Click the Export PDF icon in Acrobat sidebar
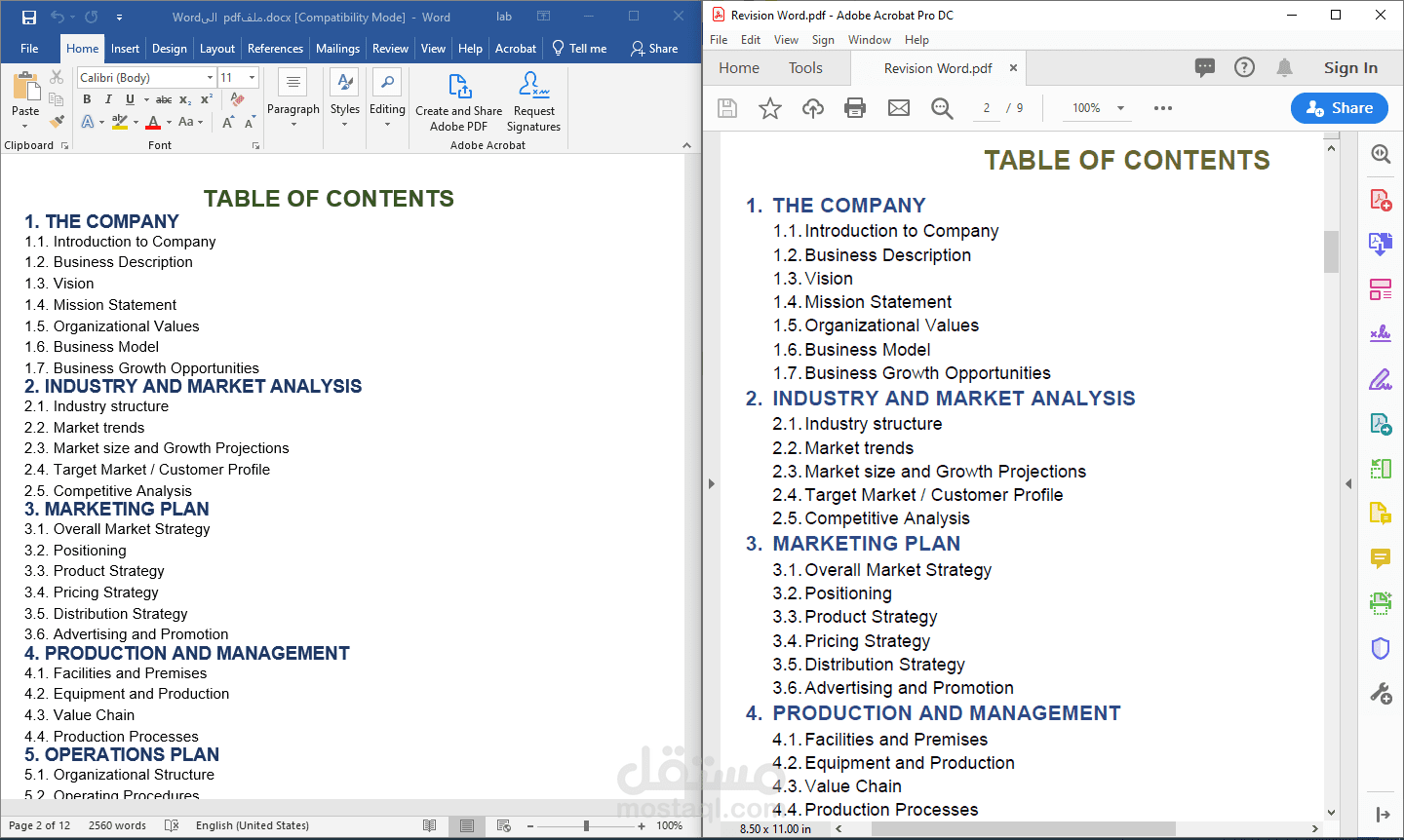The height and width of the screenshot is (840, 1404). (1381, 244)
